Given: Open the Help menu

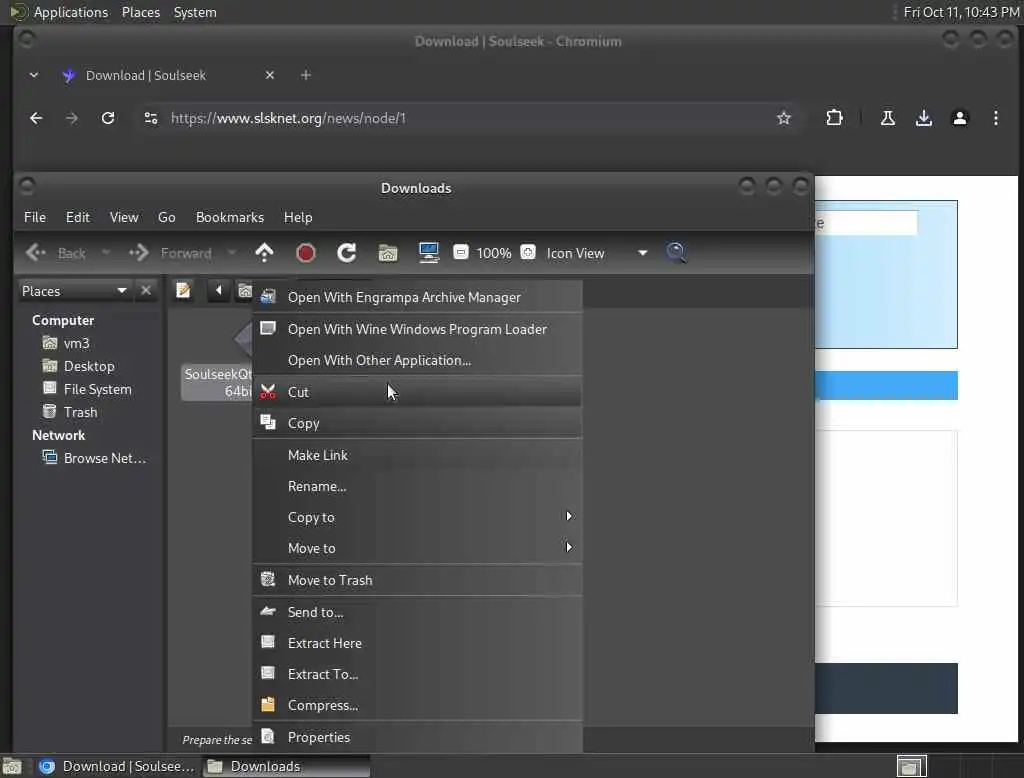Looking at the screenshot, I should pyautogui.click(x=298, y=217).
